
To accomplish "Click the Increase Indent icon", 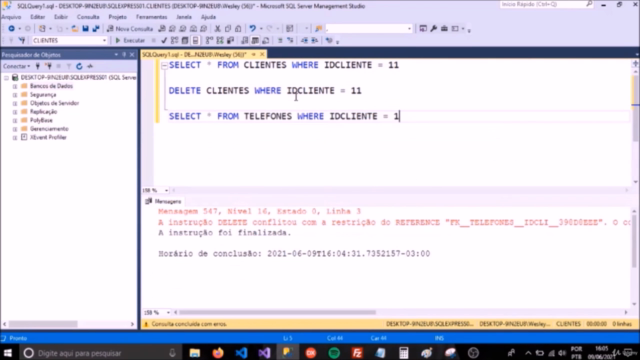I will point(315,40).
